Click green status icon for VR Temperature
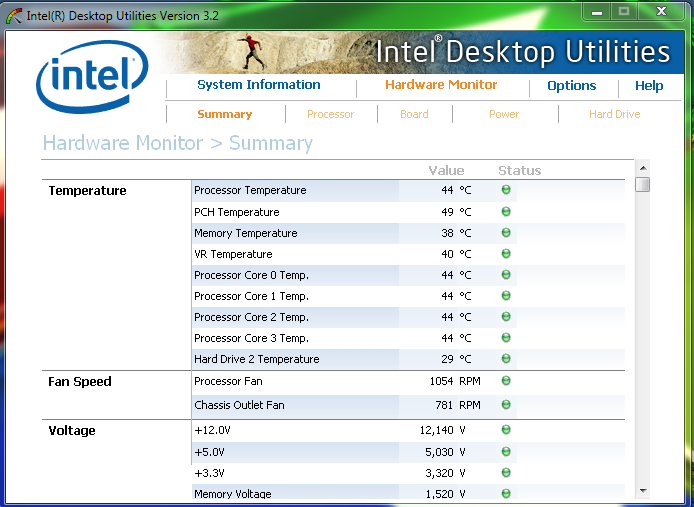 [x=506, y=254]
